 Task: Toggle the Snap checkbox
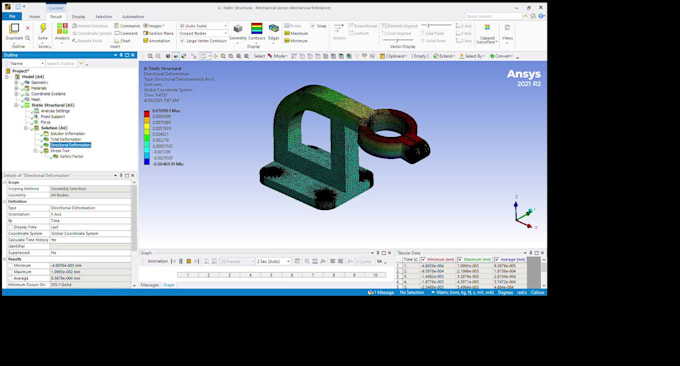coord(313,26)
